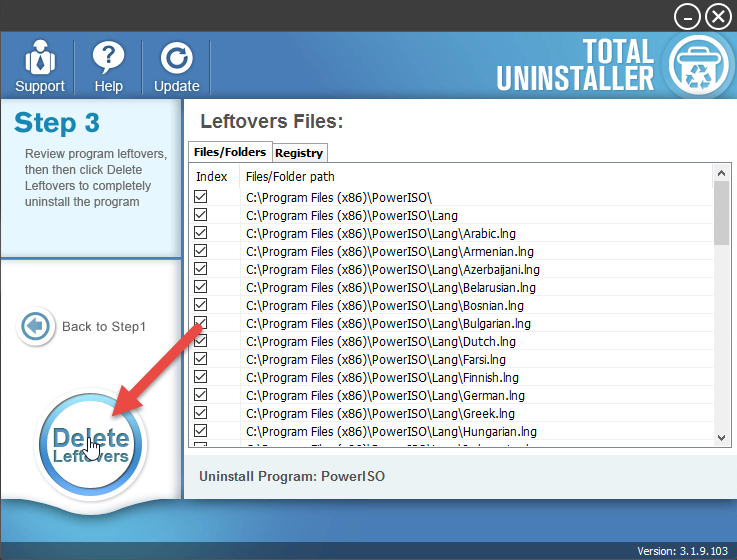Select the C:\Program Files (x86)\PowerISO\ path text

(339, 197)
